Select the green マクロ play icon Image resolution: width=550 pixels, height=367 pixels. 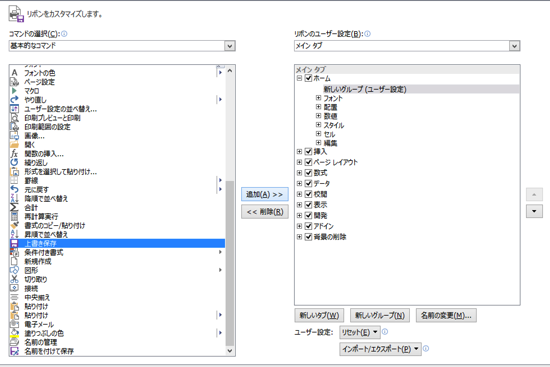click(14, 91)
